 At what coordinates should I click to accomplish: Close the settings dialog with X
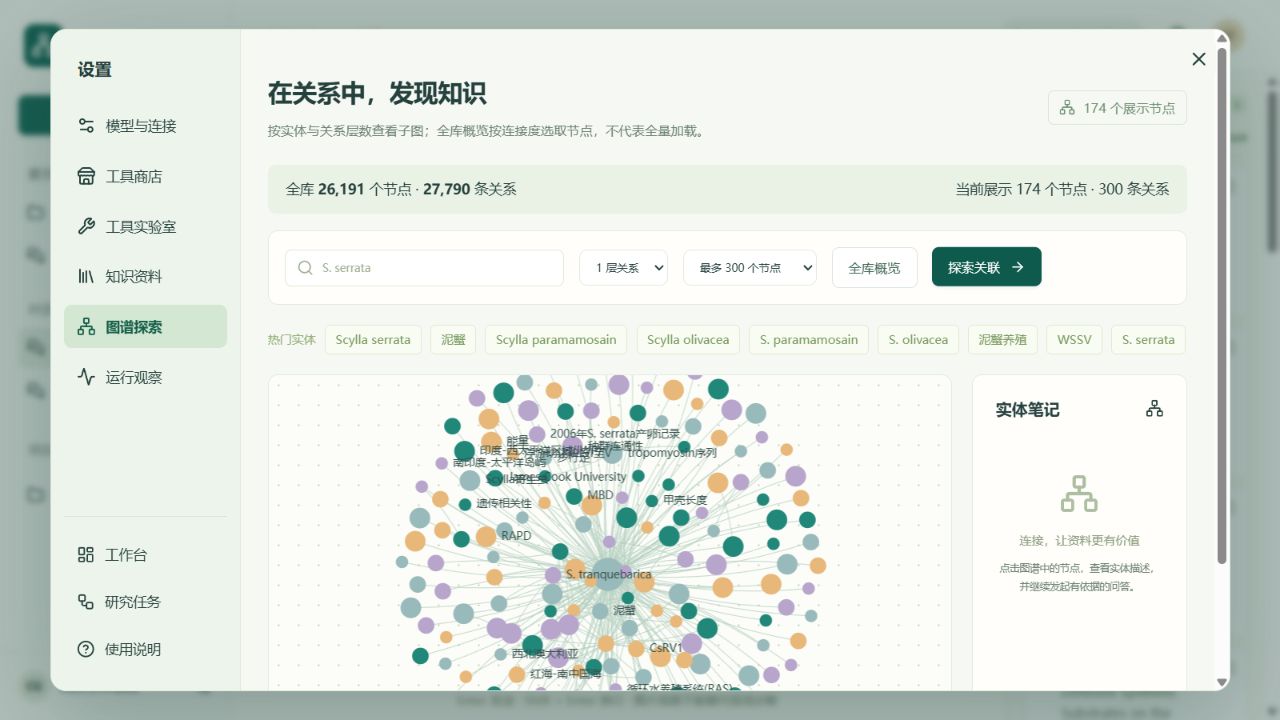click(x=1199, y=59)
